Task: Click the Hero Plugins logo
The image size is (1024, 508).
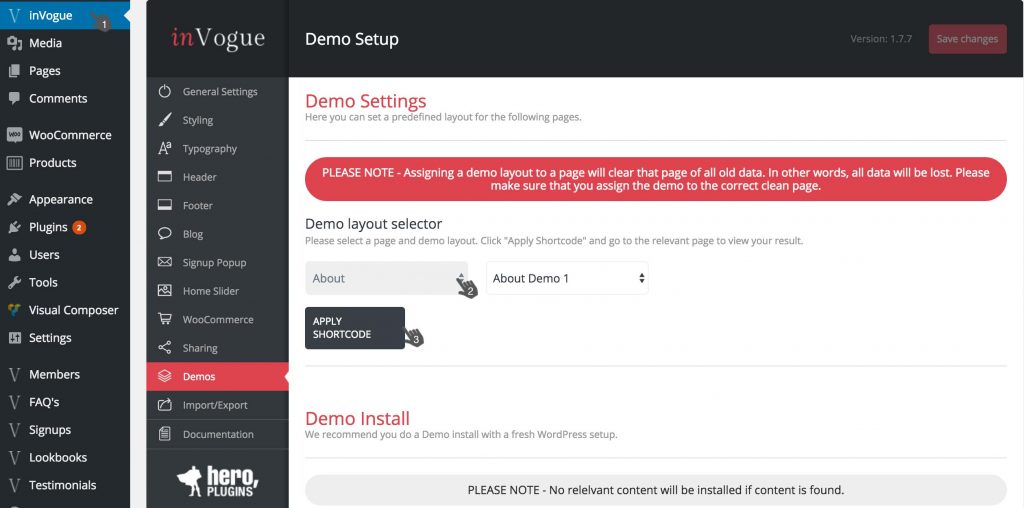Action: pyautogui.click(x=217, y=480)
